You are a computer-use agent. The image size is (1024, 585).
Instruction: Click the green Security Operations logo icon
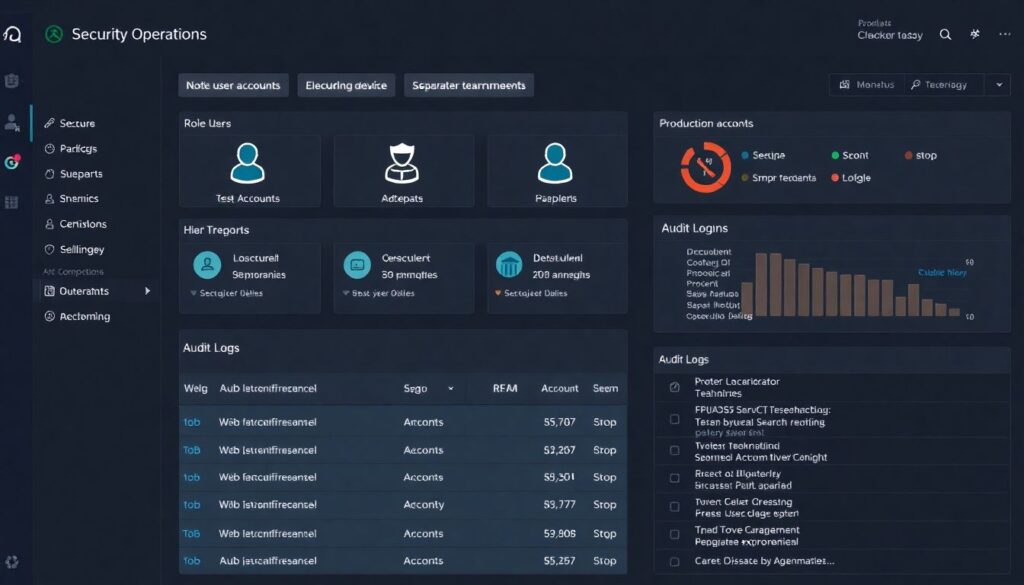pyautogui.click(x=54, y=34)
